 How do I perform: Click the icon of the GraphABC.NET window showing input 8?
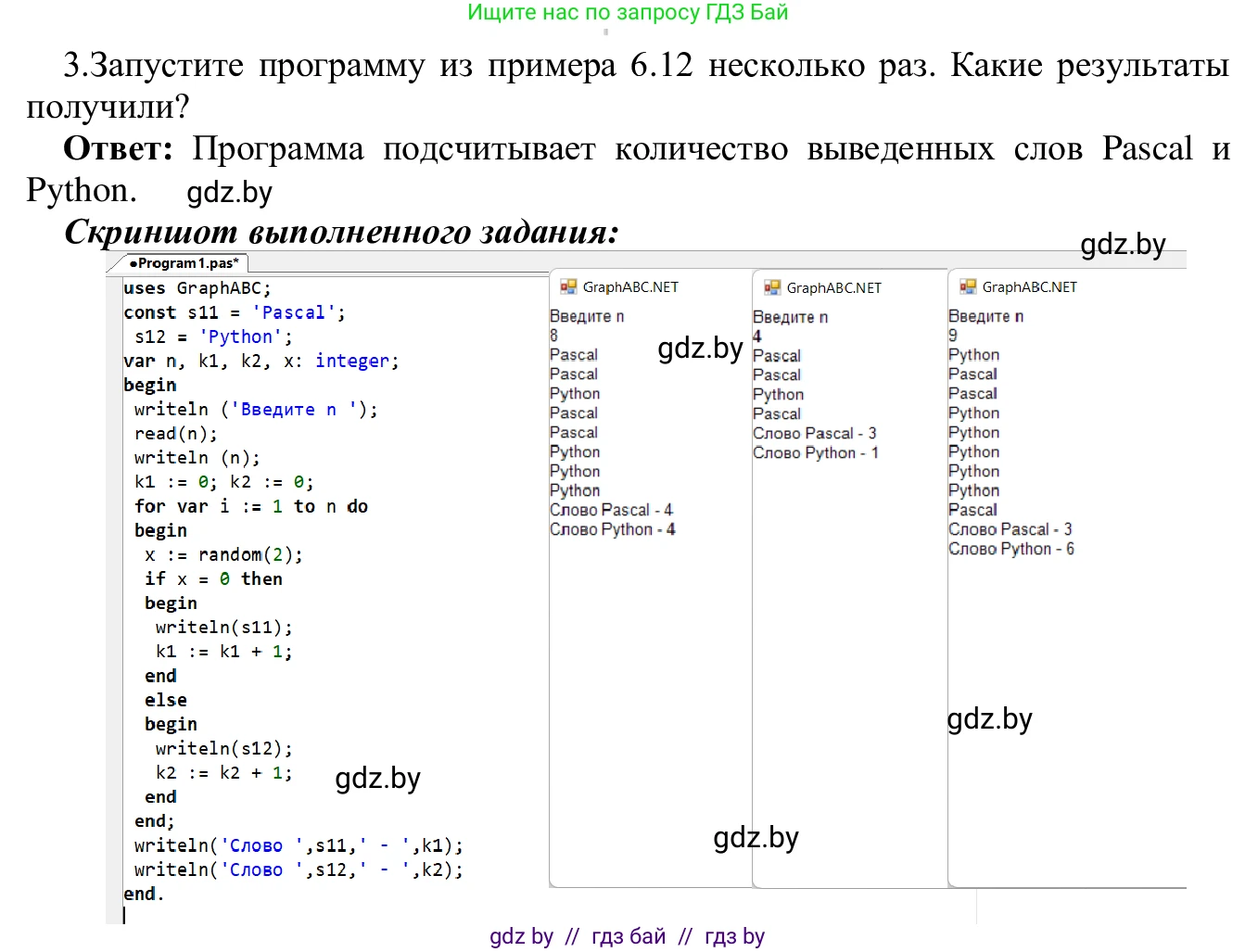[568, 287]
